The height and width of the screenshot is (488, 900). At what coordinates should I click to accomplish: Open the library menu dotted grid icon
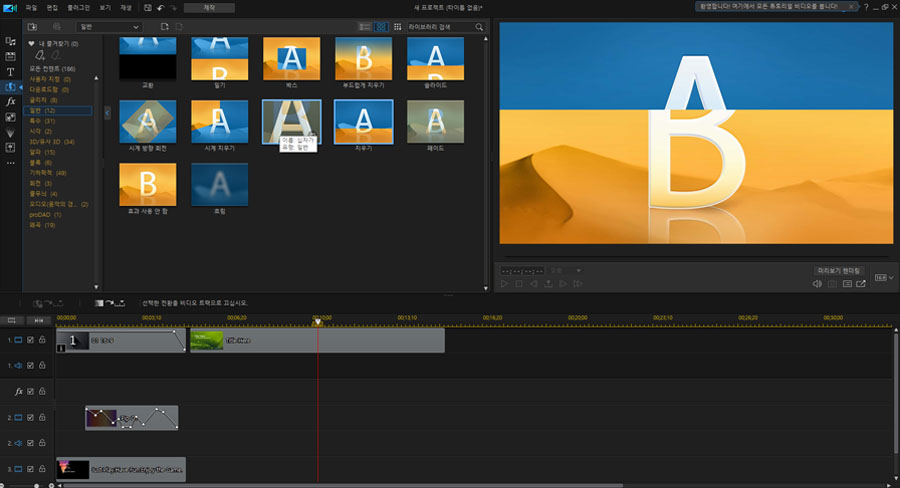pos(397,27)
